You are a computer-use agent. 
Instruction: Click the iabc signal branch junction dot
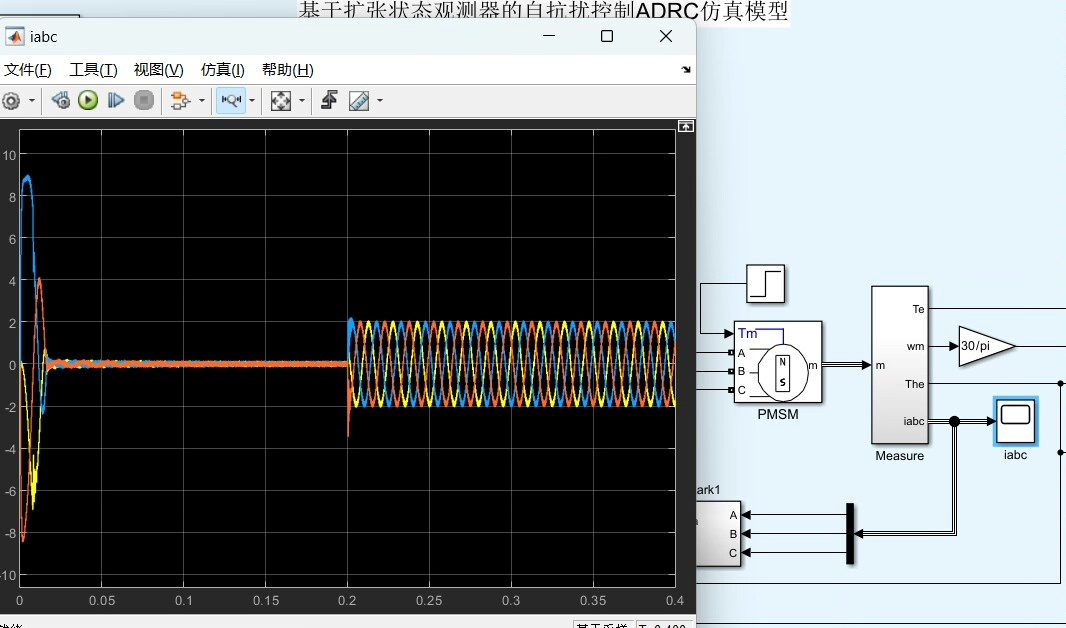point(955,421)
